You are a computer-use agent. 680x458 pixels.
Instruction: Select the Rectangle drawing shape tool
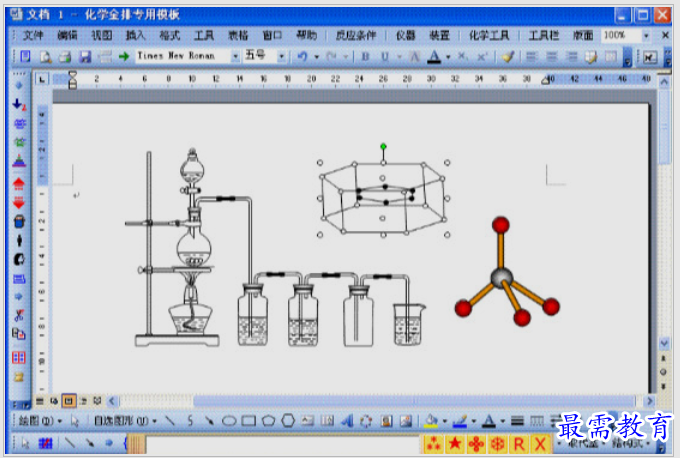coord(248,421)
